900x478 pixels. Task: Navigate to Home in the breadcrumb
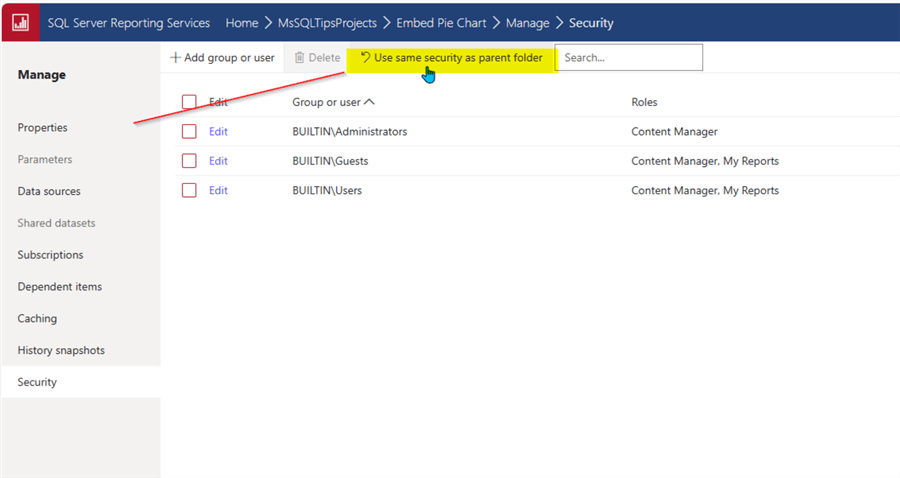click(x=242, y=23)
